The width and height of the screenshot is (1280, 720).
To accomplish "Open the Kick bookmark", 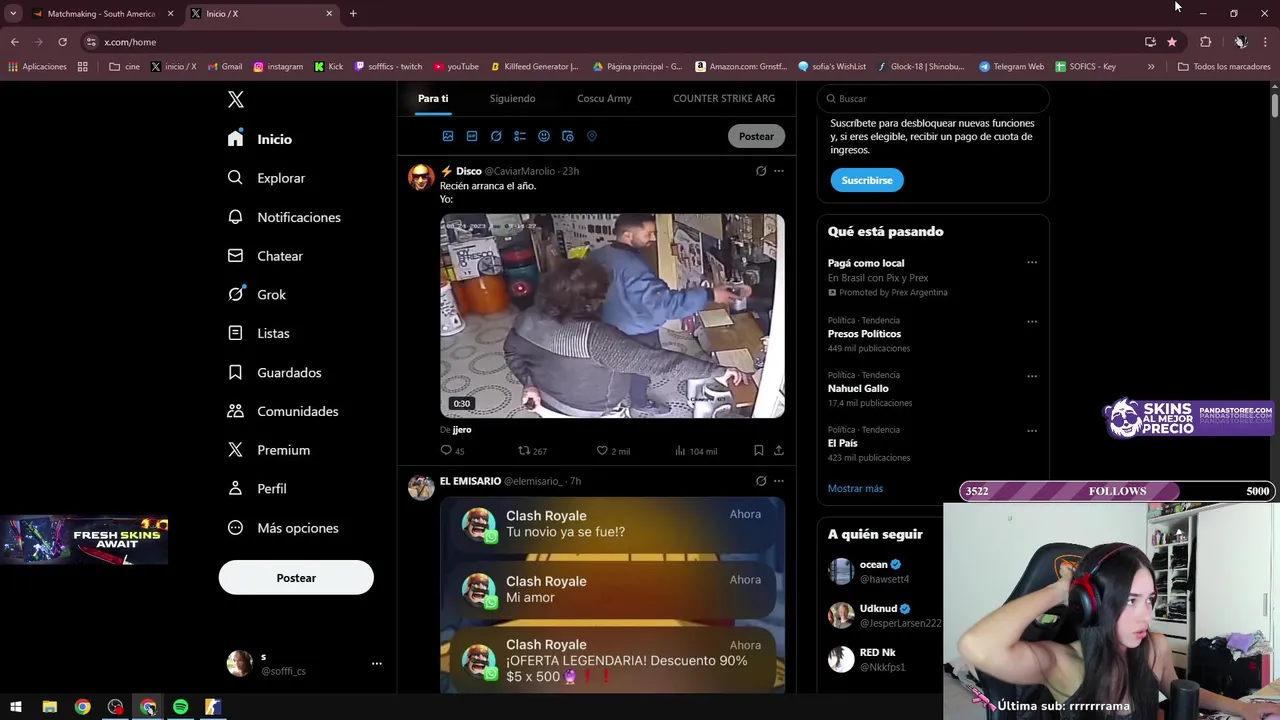I will 328,67.
